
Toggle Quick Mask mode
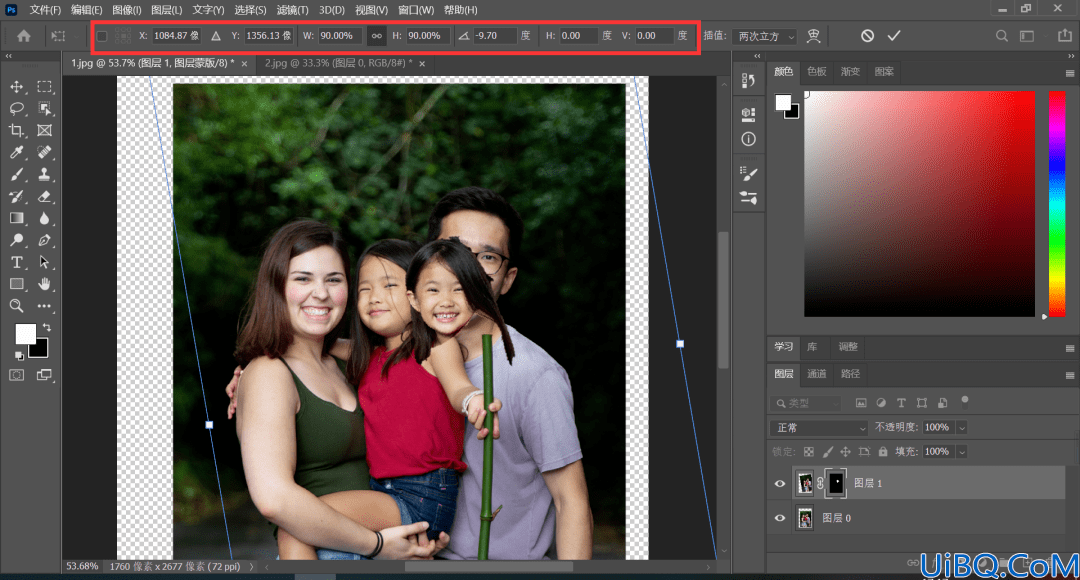point(17,375)
